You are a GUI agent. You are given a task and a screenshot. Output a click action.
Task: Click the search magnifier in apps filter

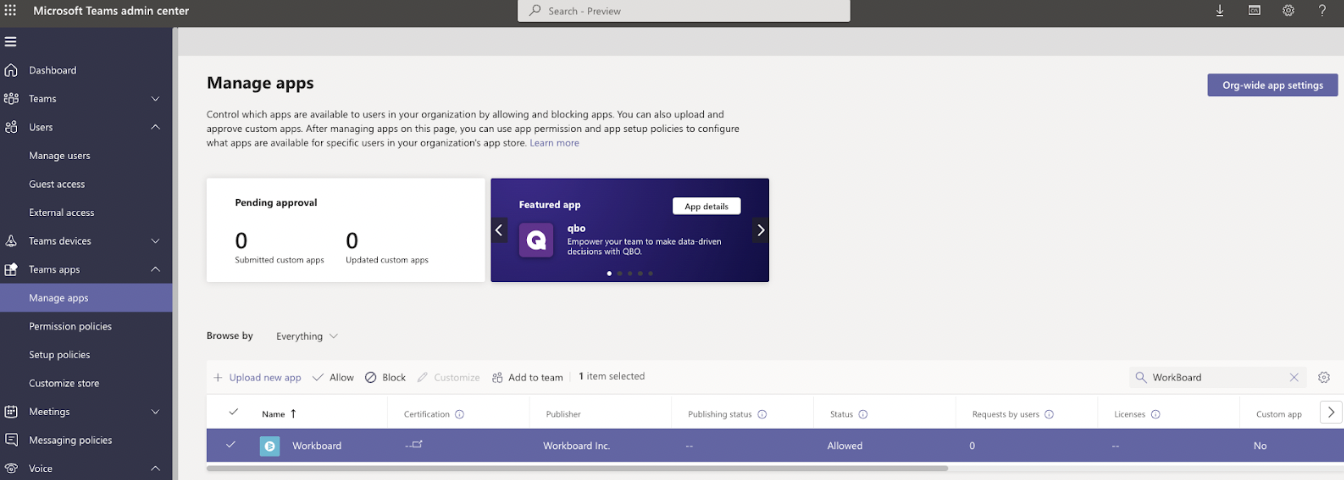1141,377
